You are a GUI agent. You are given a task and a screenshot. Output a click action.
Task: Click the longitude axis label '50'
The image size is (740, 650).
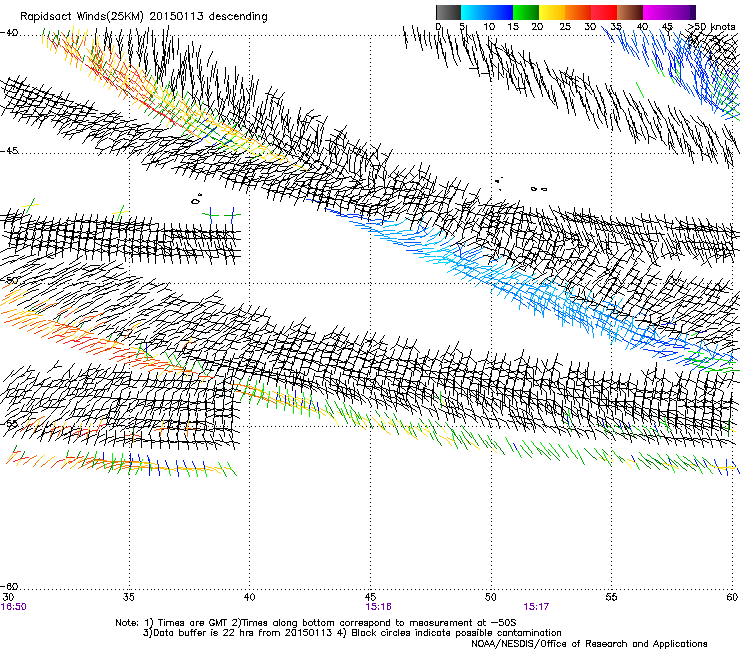point(491,597)
